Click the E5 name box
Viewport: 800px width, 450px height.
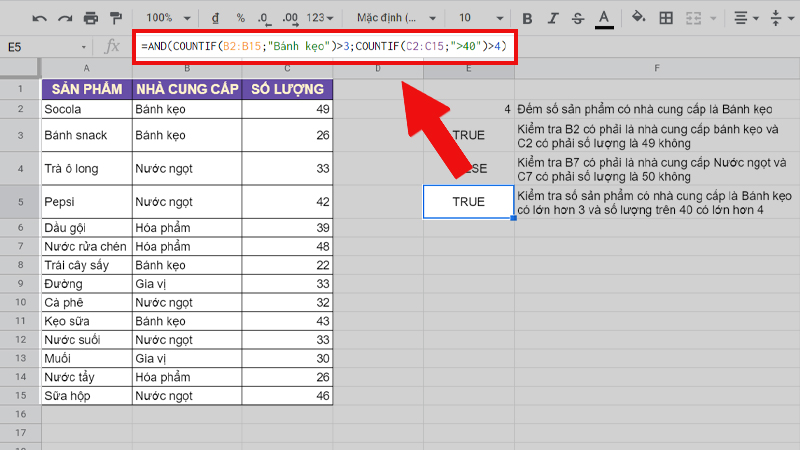[x=45, y=47]
